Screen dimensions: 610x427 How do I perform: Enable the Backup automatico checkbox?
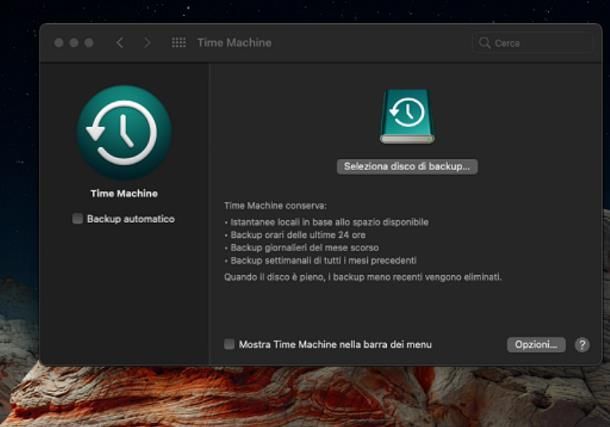[77, 219]
